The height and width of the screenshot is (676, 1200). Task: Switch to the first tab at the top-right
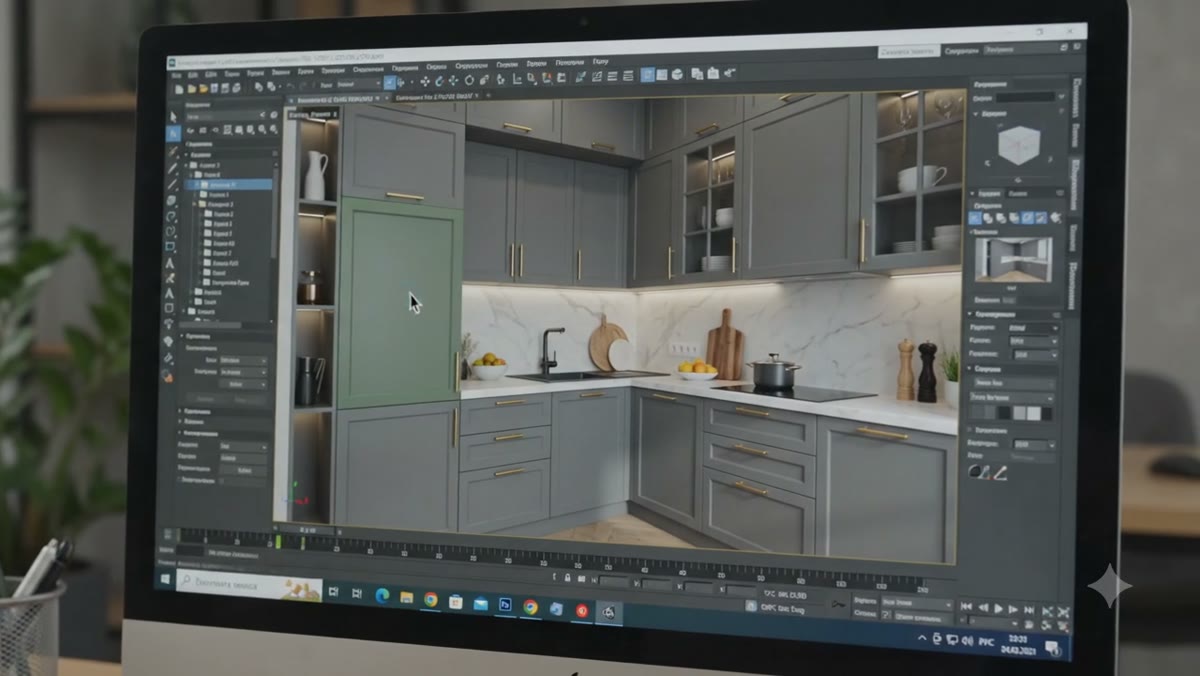(908, 52)
